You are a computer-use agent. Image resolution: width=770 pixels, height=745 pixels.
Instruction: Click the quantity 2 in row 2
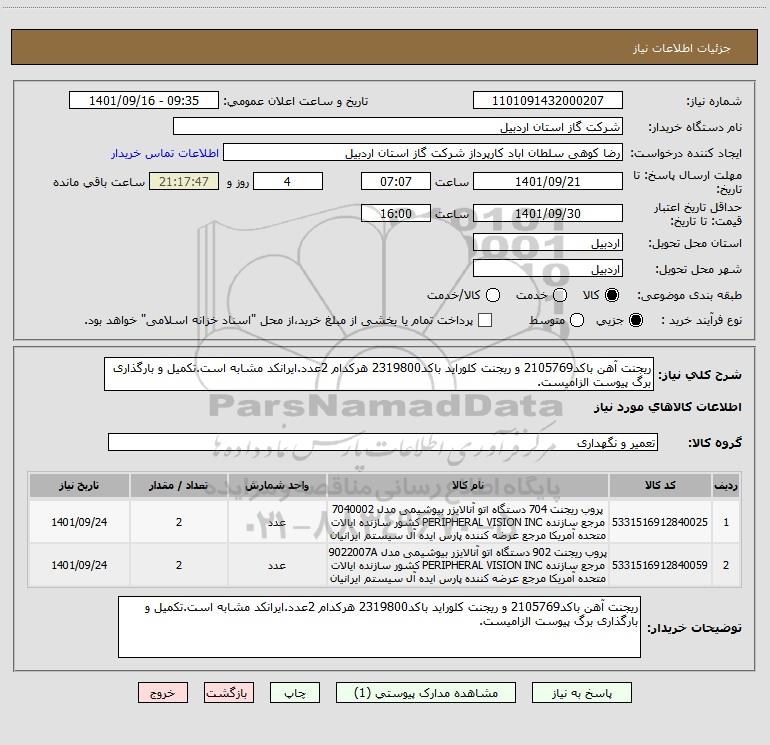click(x=179, y=565)
